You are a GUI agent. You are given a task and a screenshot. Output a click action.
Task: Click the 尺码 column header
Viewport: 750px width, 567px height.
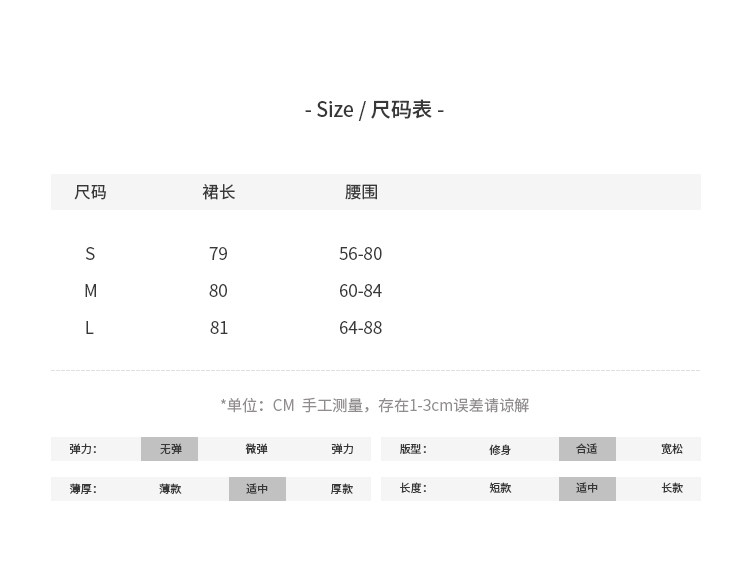tap(90, 192)
